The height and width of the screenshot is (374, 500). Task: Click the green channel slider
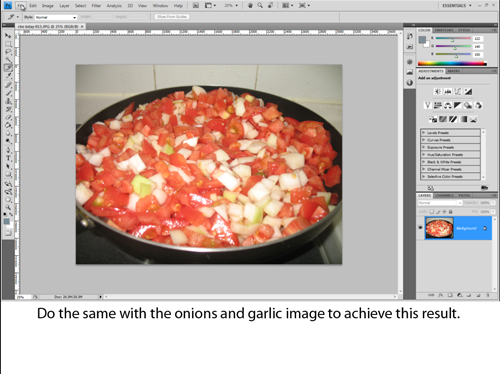[453, 47]
